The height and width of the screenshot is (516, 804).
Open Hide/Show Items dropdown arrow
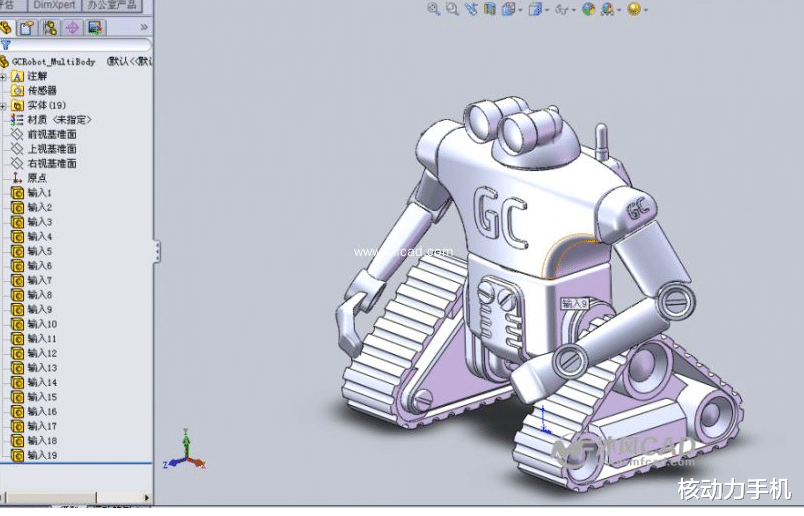click(x=574, y=10)
